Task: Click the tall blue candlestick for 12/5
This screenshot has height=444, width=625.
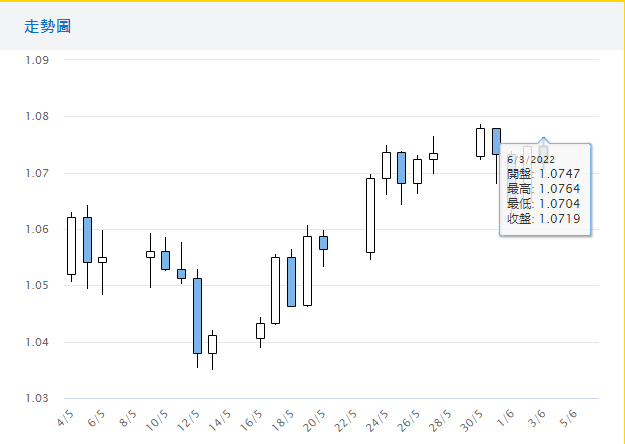Action: (x=197, y=316)
